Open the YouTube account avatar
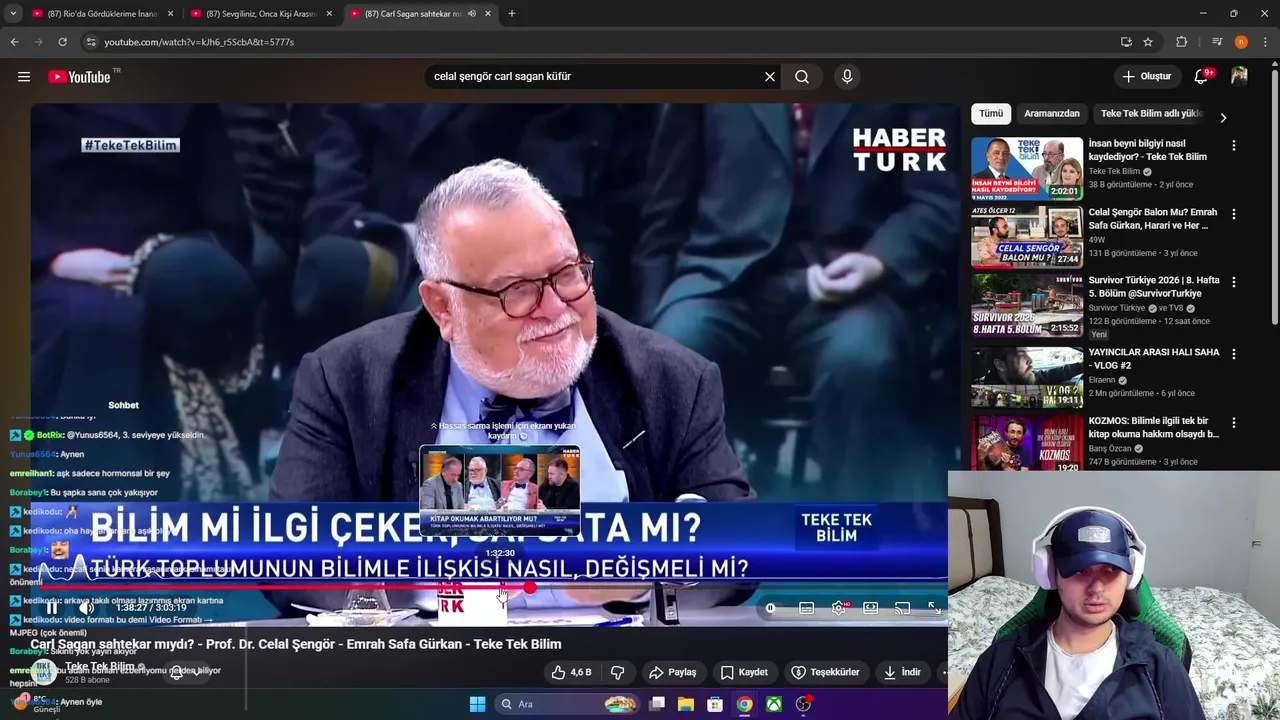 pyautogui.click(x=1239, y=76)
